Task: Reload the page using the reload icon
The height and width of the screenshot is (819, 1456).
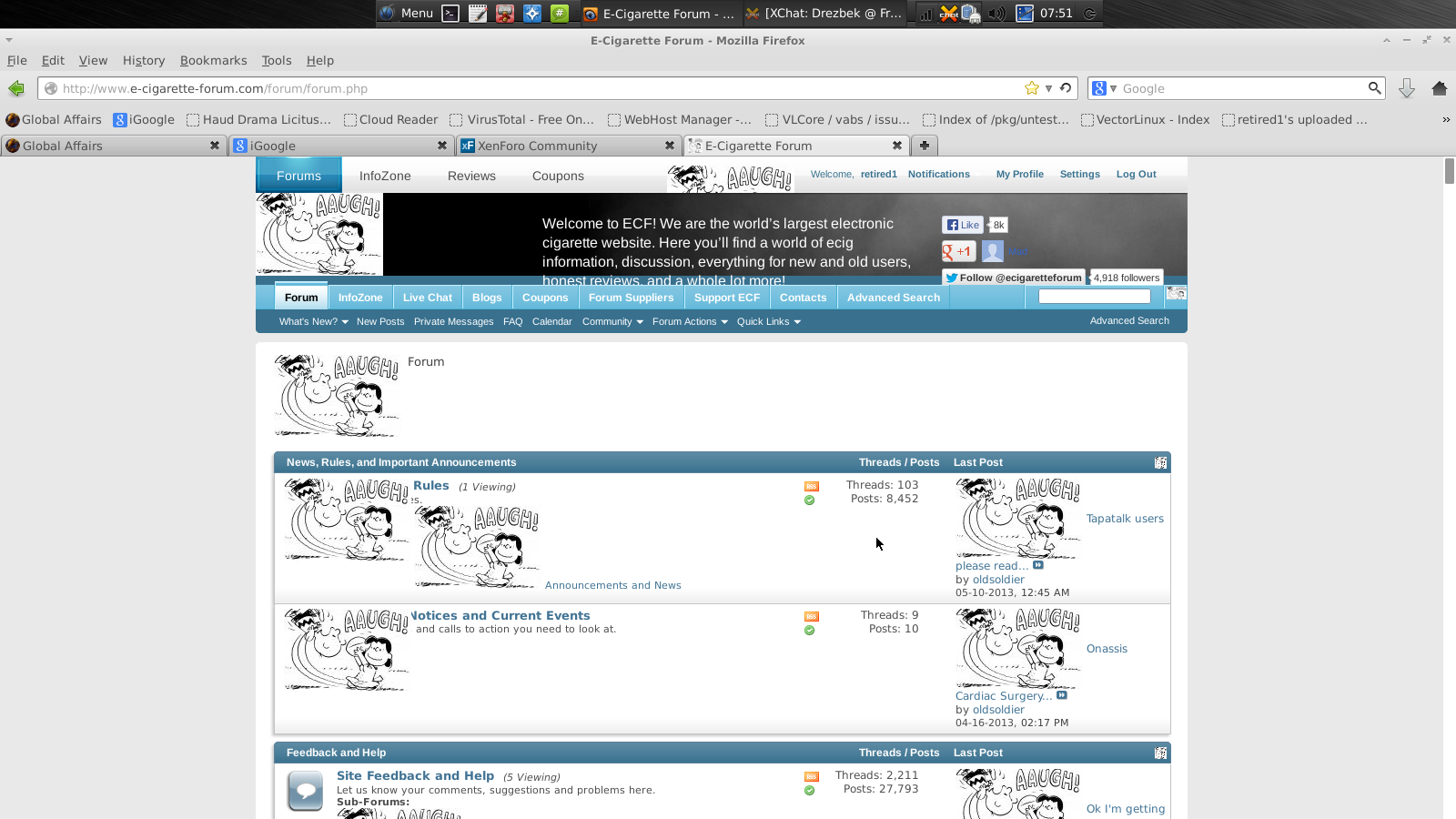Action: point(1066,88)
